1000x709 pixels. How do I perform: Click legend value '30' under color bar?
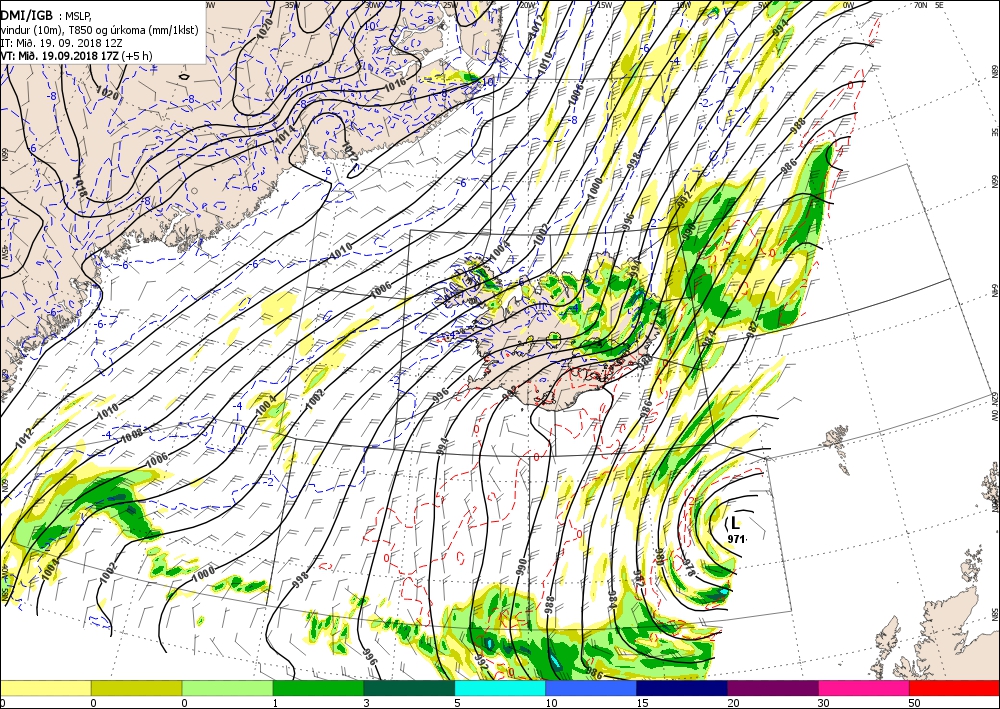click(x=824, y=703)
